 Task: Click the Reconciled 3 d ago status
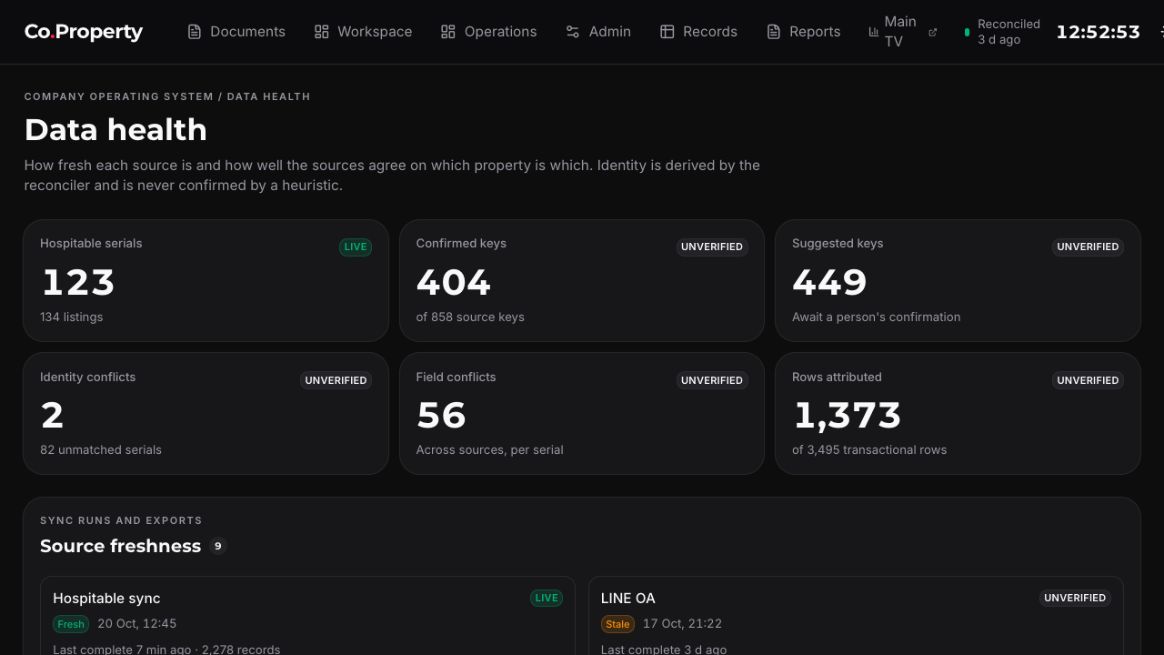(x=1008, y=32)
